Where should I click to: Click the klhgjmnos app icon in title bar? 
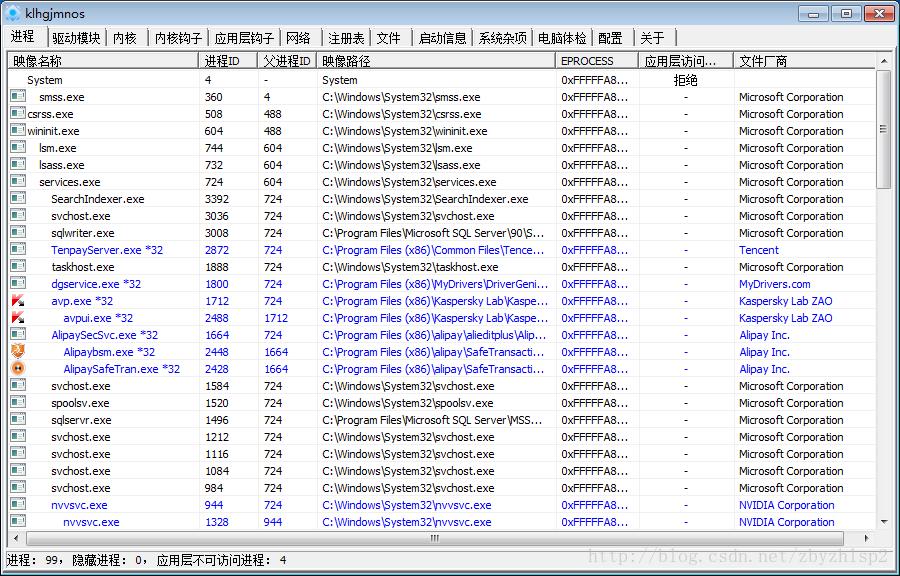[x=13, y=13]
